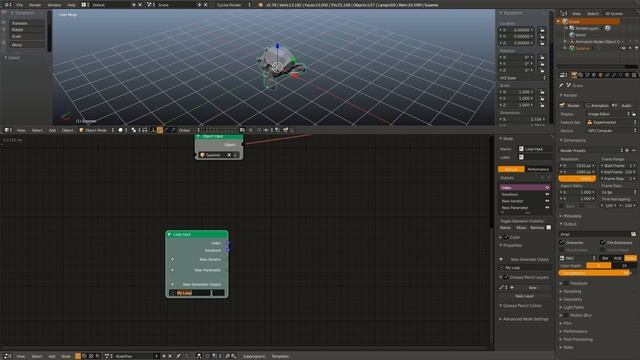Viewport: 640px width, 360px height.
Task: Clear Suzanne in Object Input node with X
Action: pos(229,155)
